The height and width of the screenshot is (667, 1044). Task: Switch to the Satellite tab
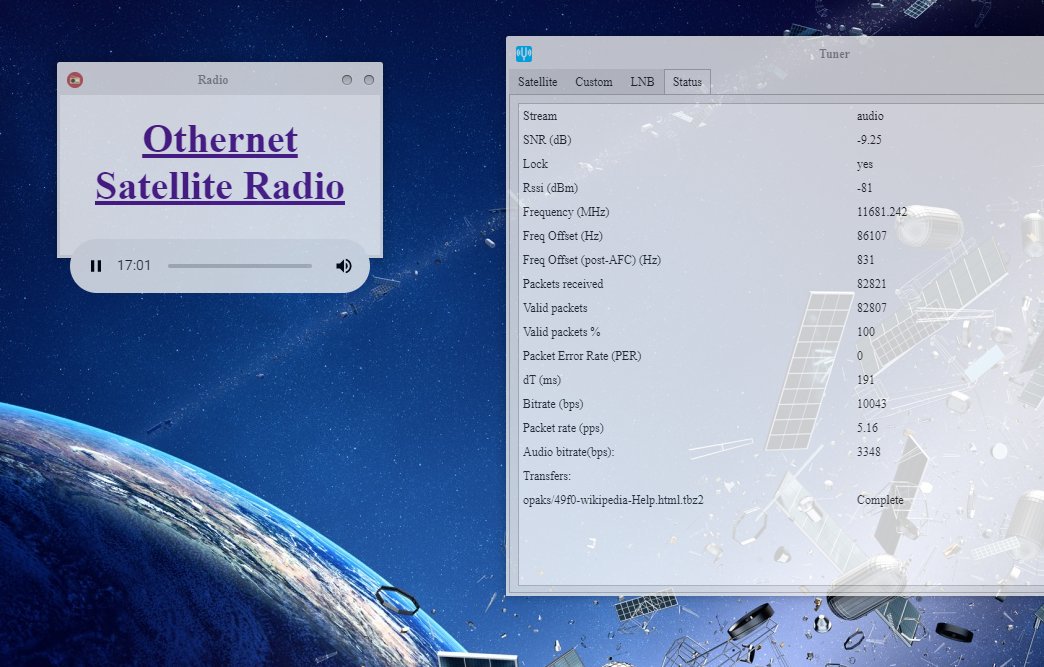(537, 82)
